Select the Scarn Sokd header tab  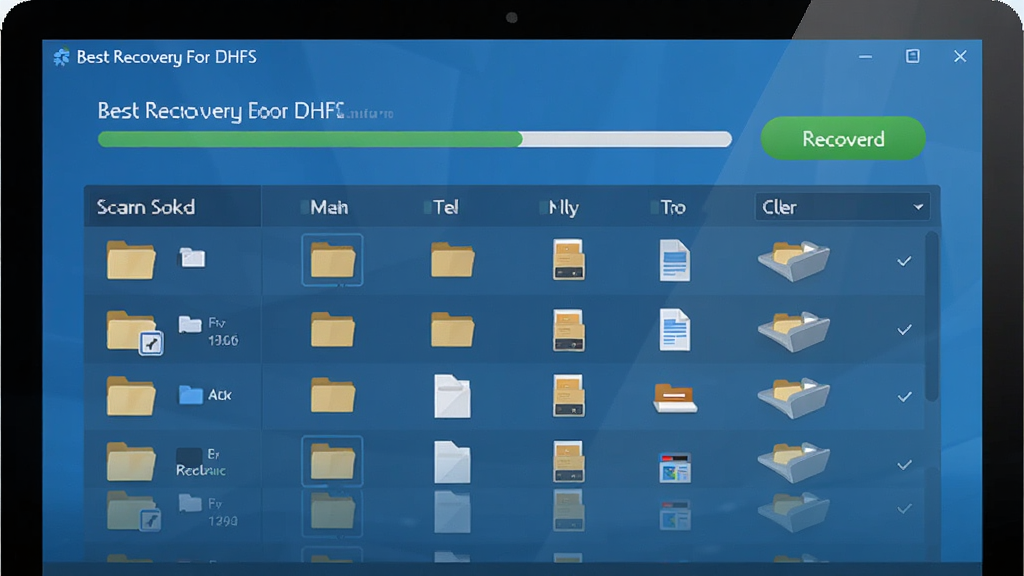172,206
